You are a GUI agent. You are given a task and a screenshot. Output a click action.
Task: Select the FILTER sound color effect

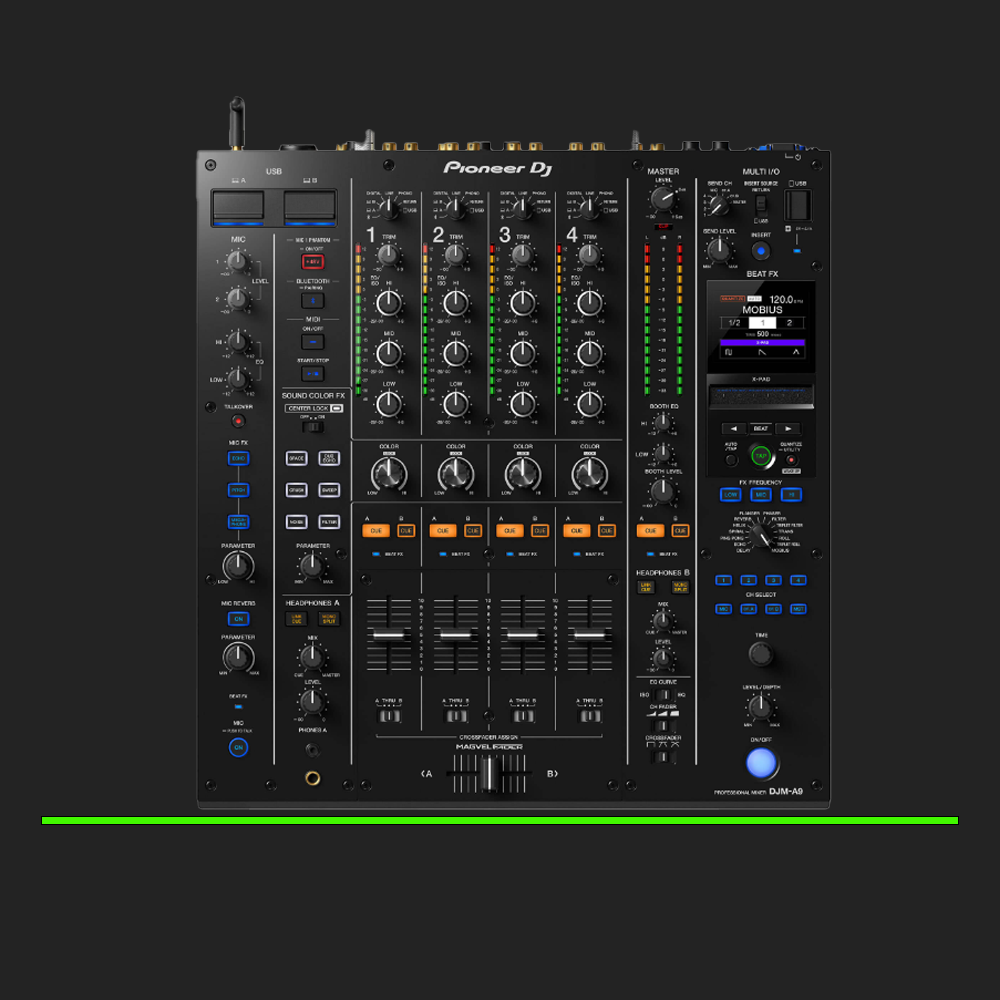click(329, 522)
